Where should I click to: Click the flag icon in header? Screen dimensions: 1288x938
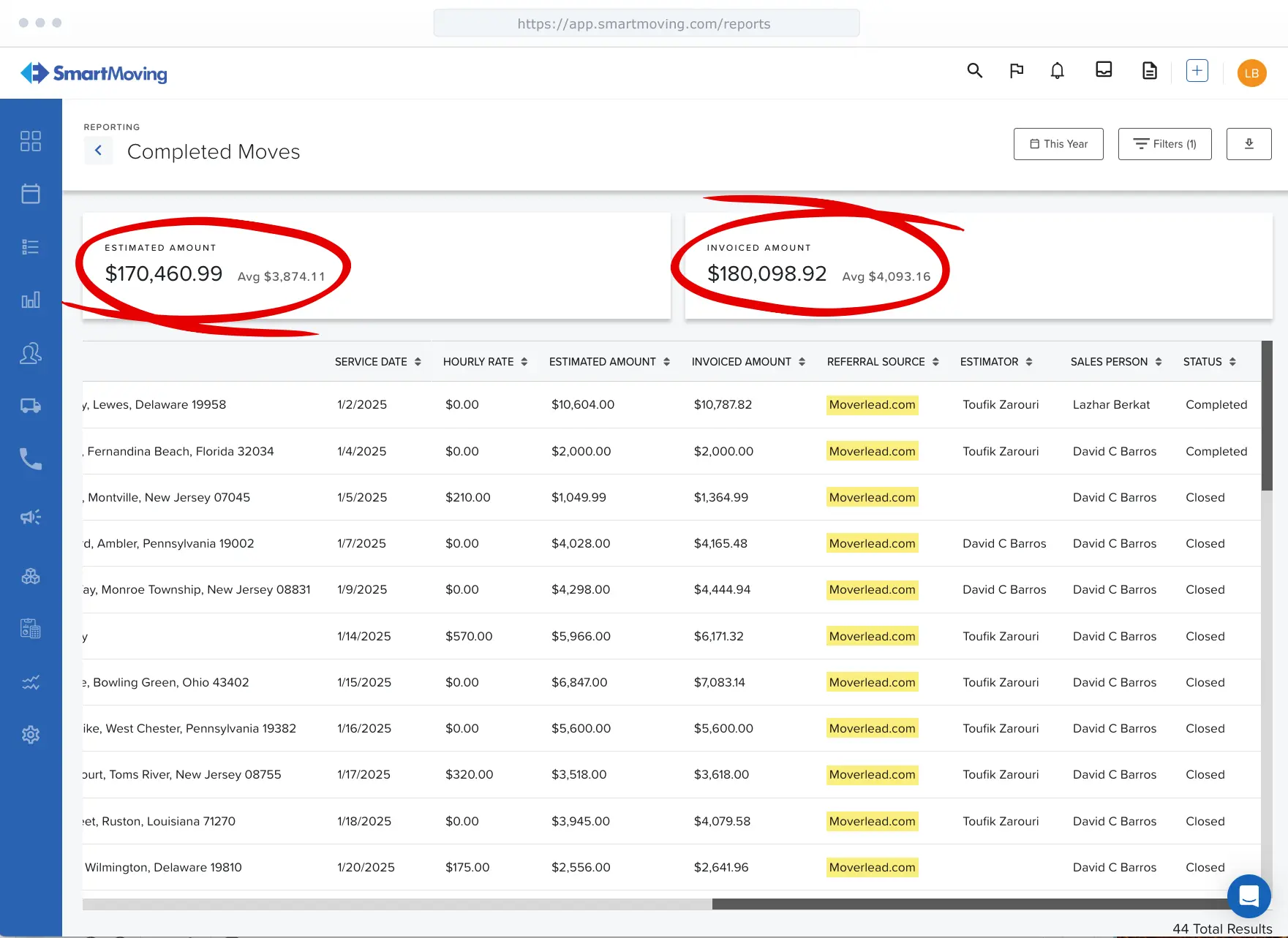[x=1016, y=71]
